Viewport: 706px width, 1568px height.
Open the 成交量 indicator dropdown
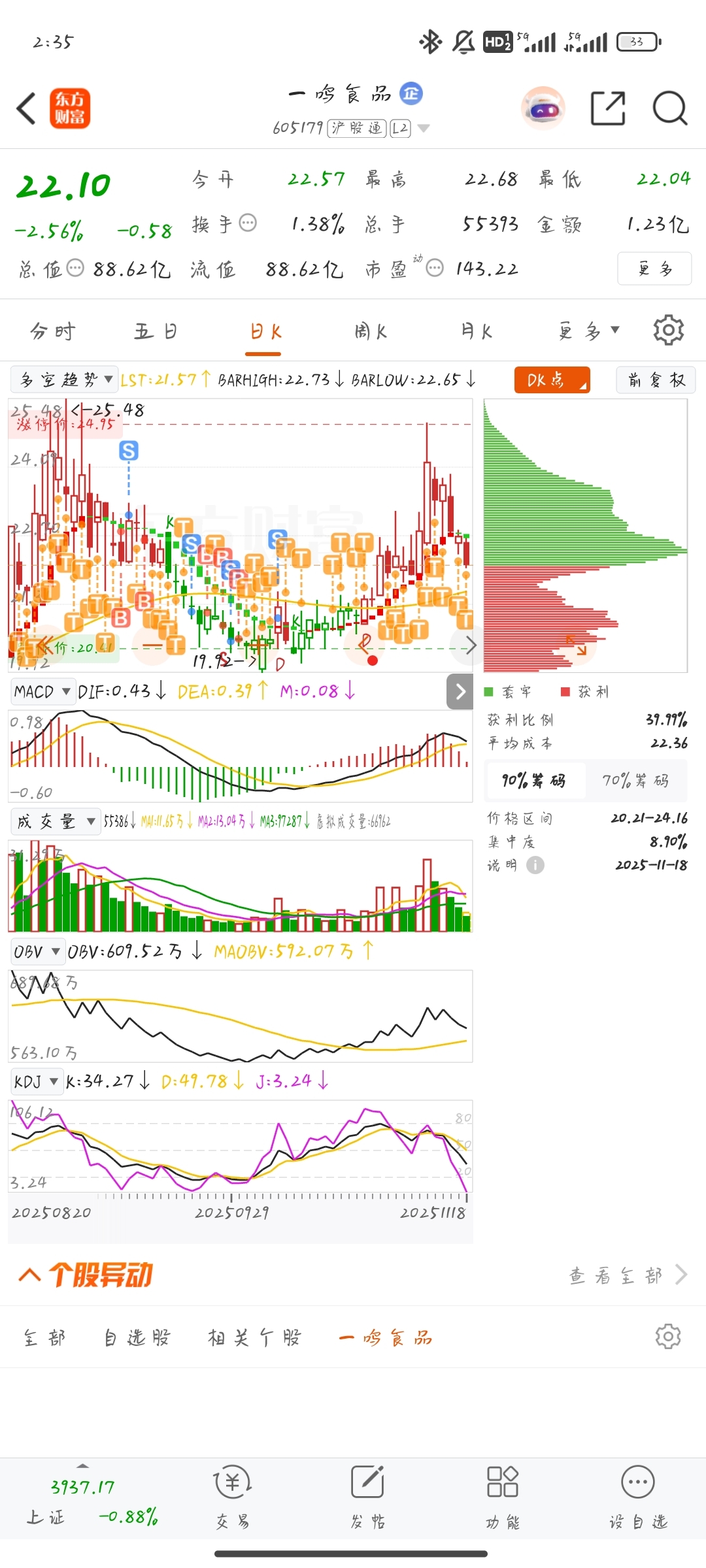(x=56, y=821)
